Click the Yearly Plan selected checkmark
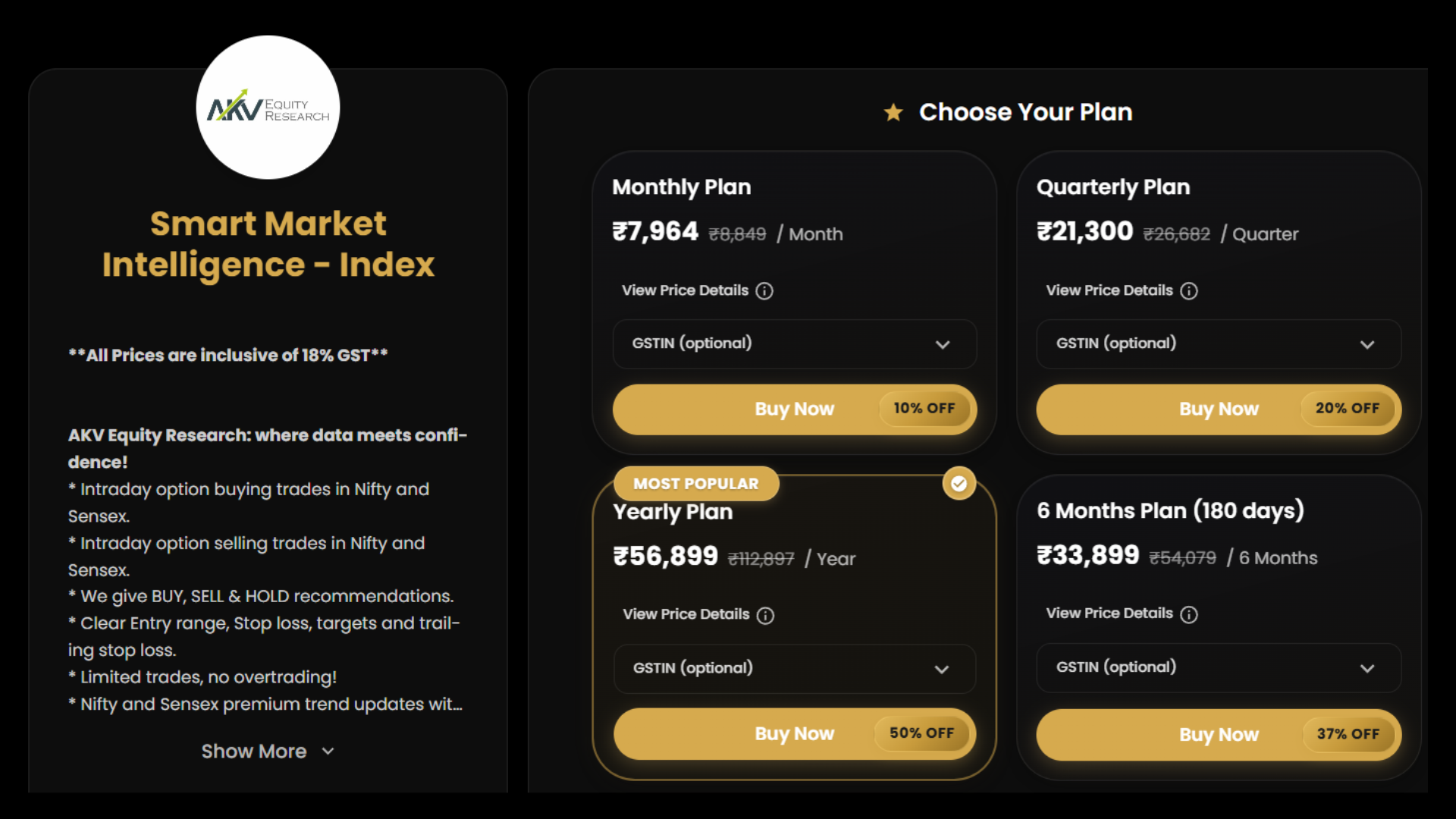This screenshot has width=1456, height=819. pos(959,484)
